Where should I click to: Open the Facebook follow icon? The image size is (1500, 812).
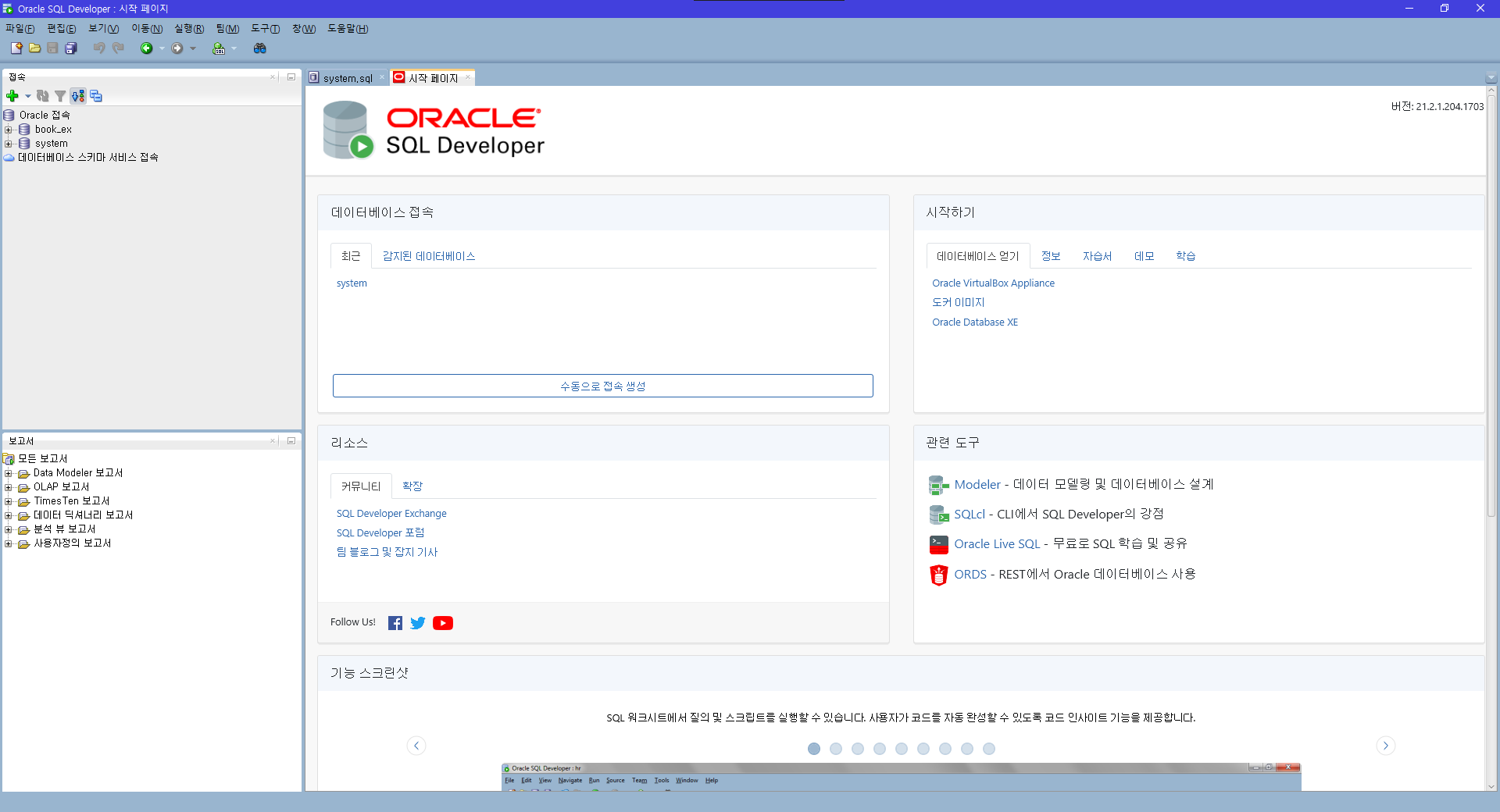tap(395, 623)
